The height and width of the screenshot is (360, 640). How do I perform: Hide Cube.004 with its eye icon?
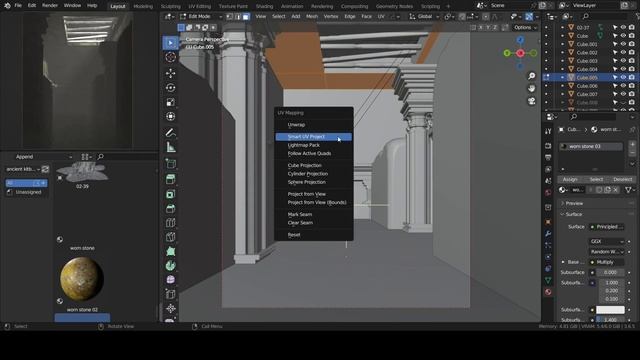coord(623,69)
